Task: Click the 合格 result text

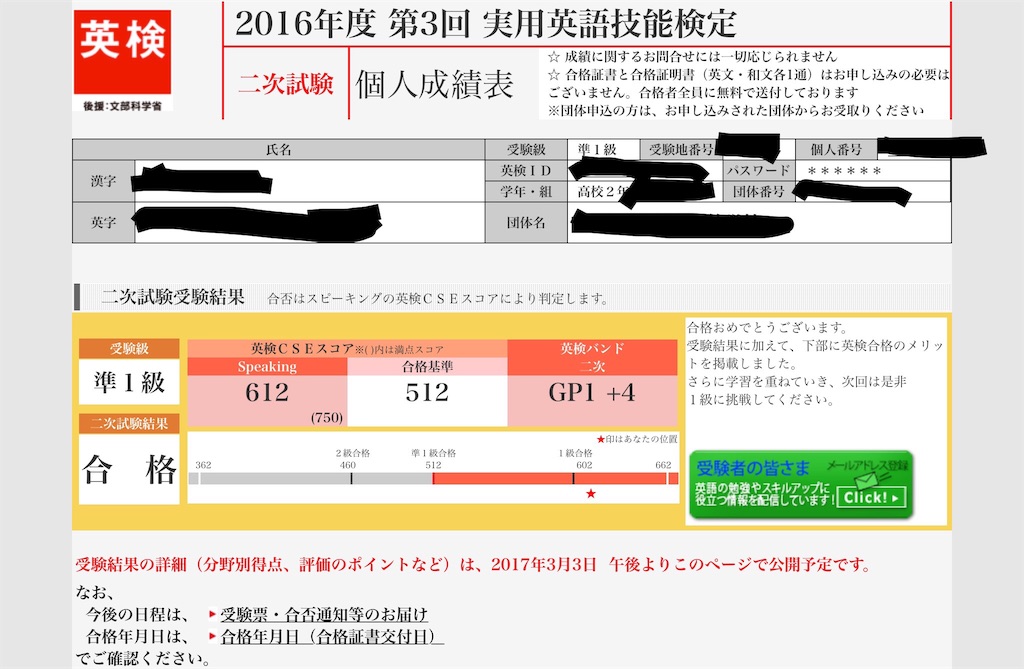Action: (x=129, y=469)
